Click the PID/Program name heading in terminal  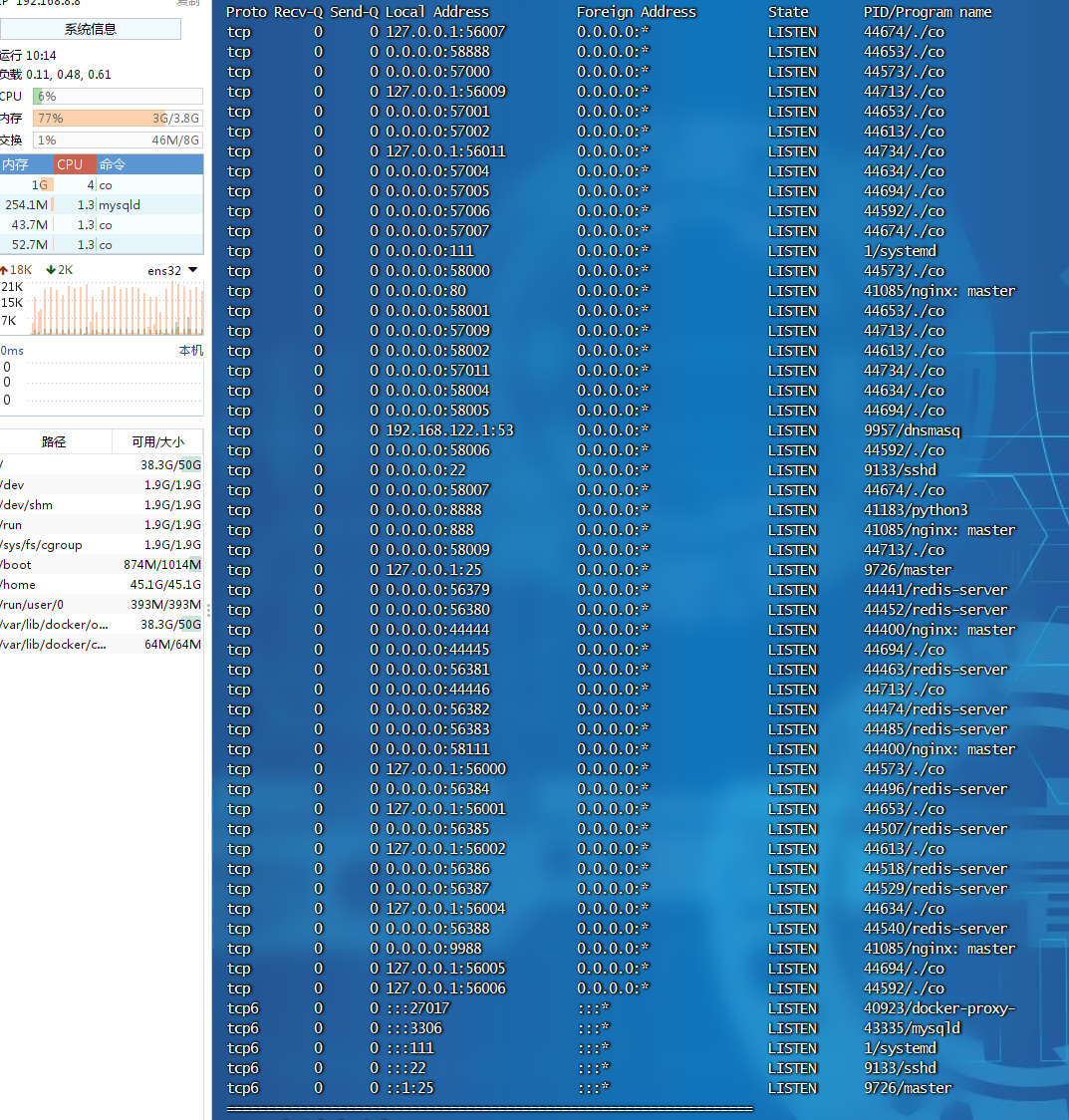click(928, 12)
